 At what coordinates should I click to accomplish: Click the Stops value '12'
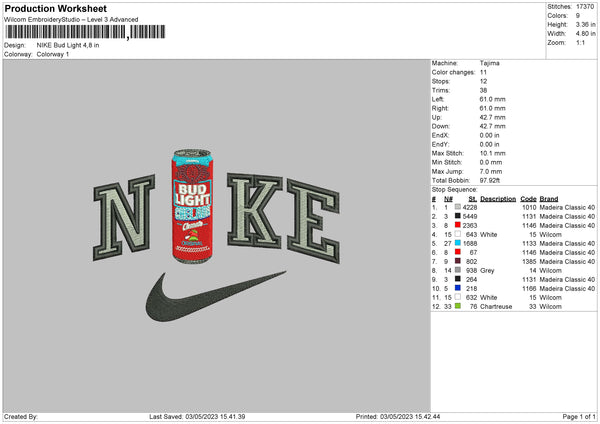483,81
